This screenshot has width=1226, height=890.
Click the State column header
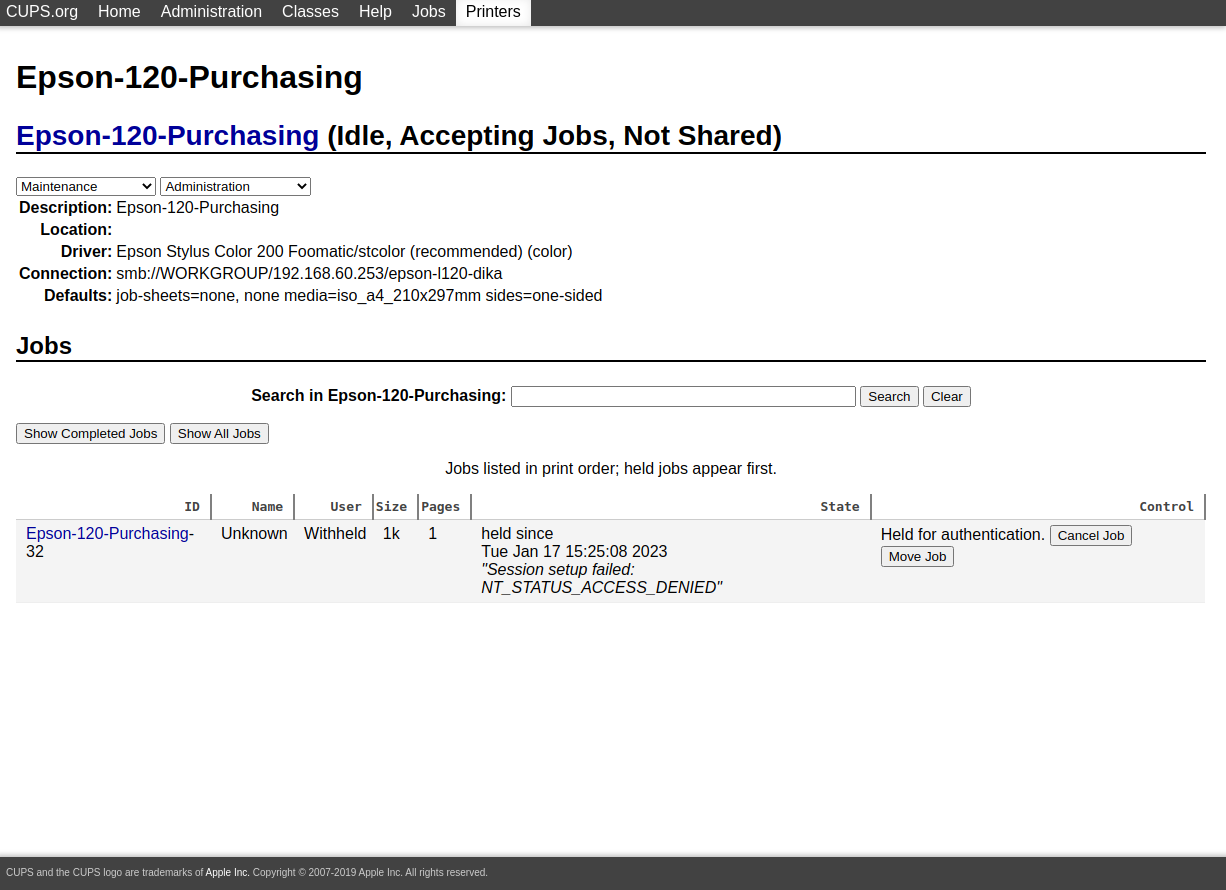tap(840, 506)
